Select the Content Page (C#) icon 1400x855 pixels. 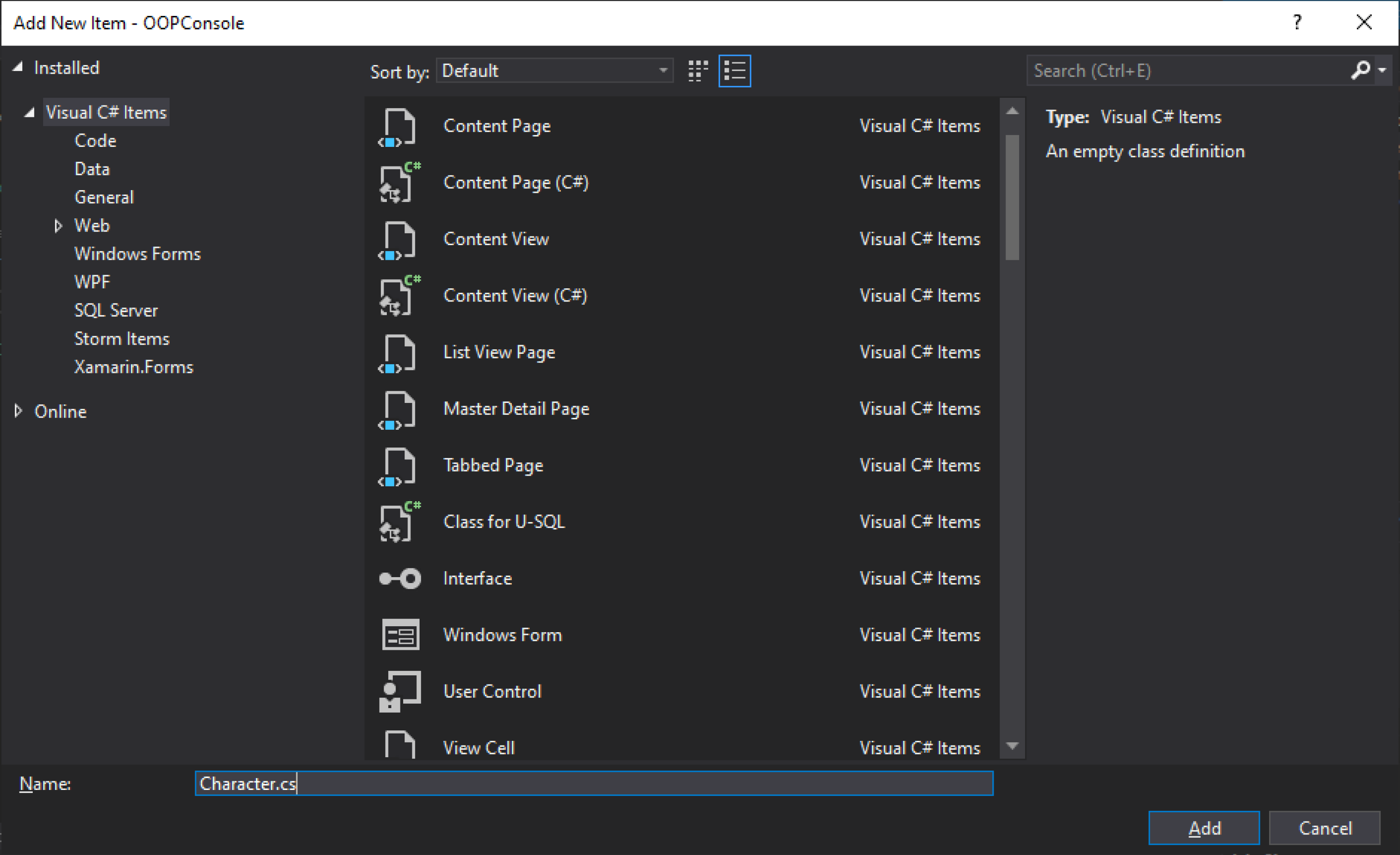(x=400, y=182)
